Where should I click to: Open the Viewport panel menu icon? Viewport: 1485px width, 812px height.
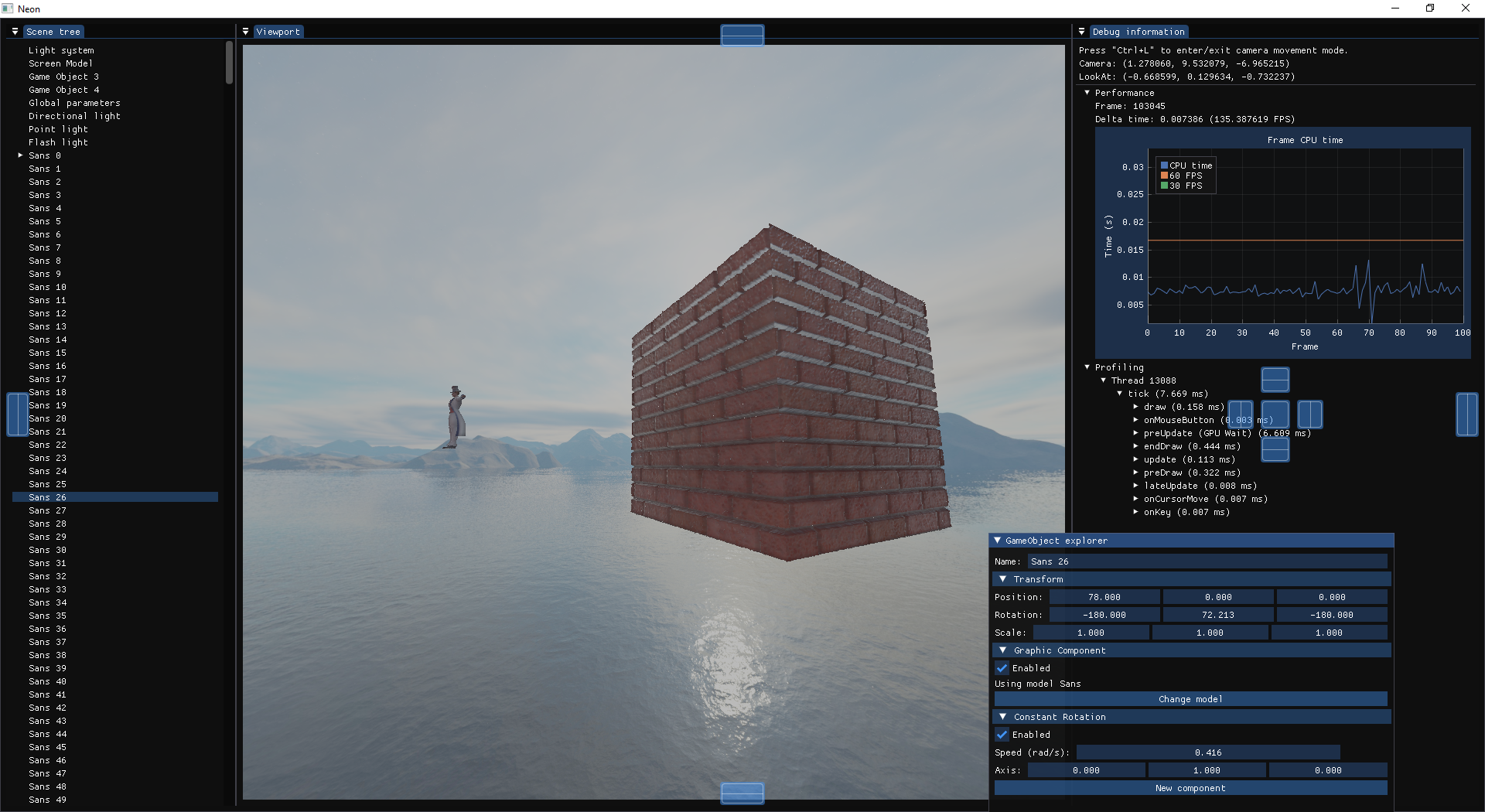point(246,32)
